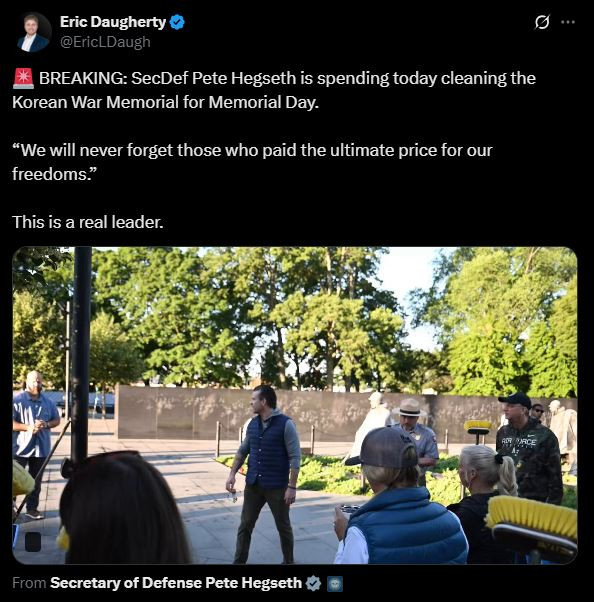Click the 'From' attribution label

[29, 583]
